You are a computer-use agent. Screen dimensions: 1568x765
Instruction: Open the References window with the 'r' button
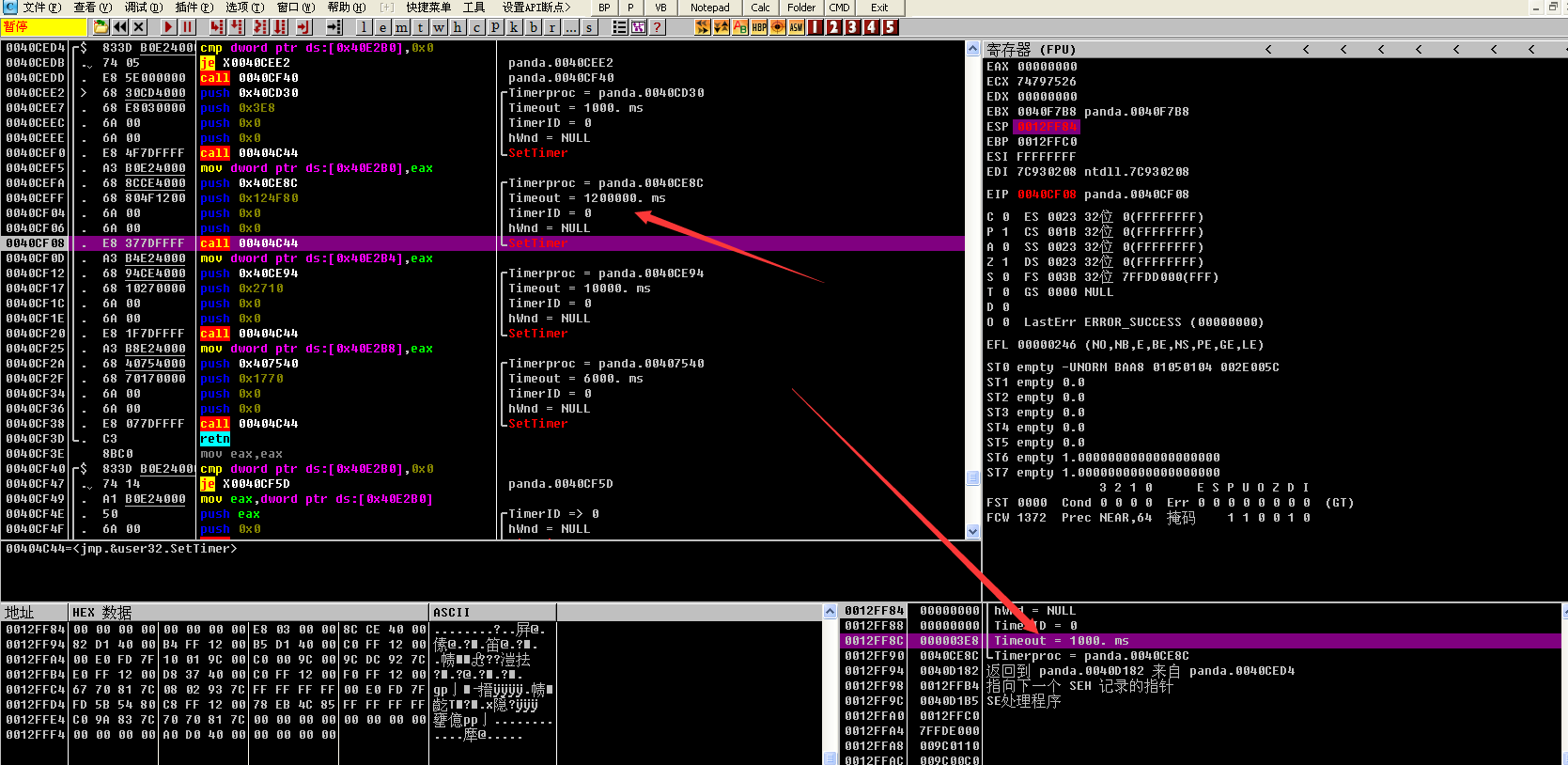tap(552, 26)
